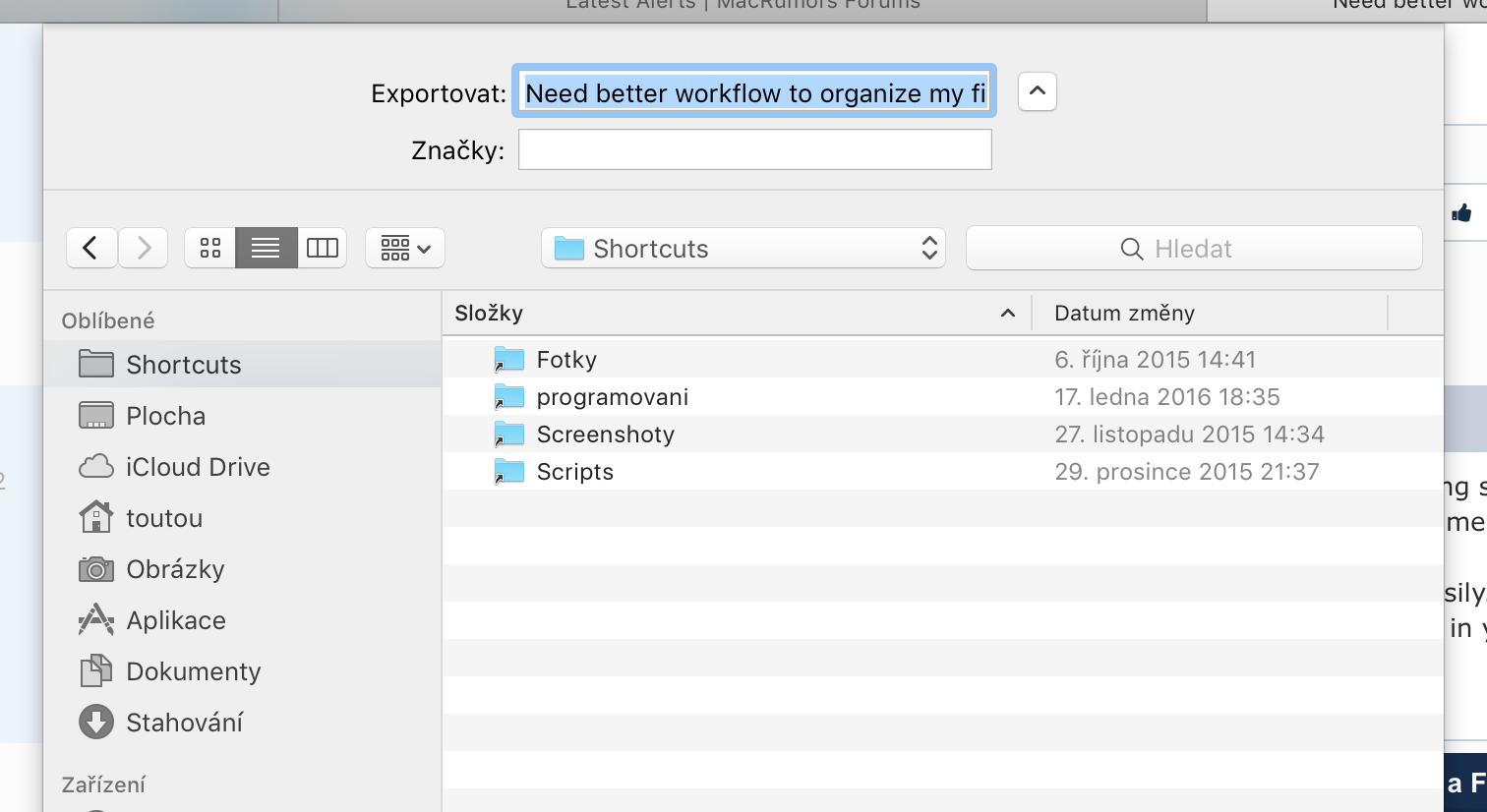
Task: Collapse the dialog with the chevron button
Action: click(1037, 91)
